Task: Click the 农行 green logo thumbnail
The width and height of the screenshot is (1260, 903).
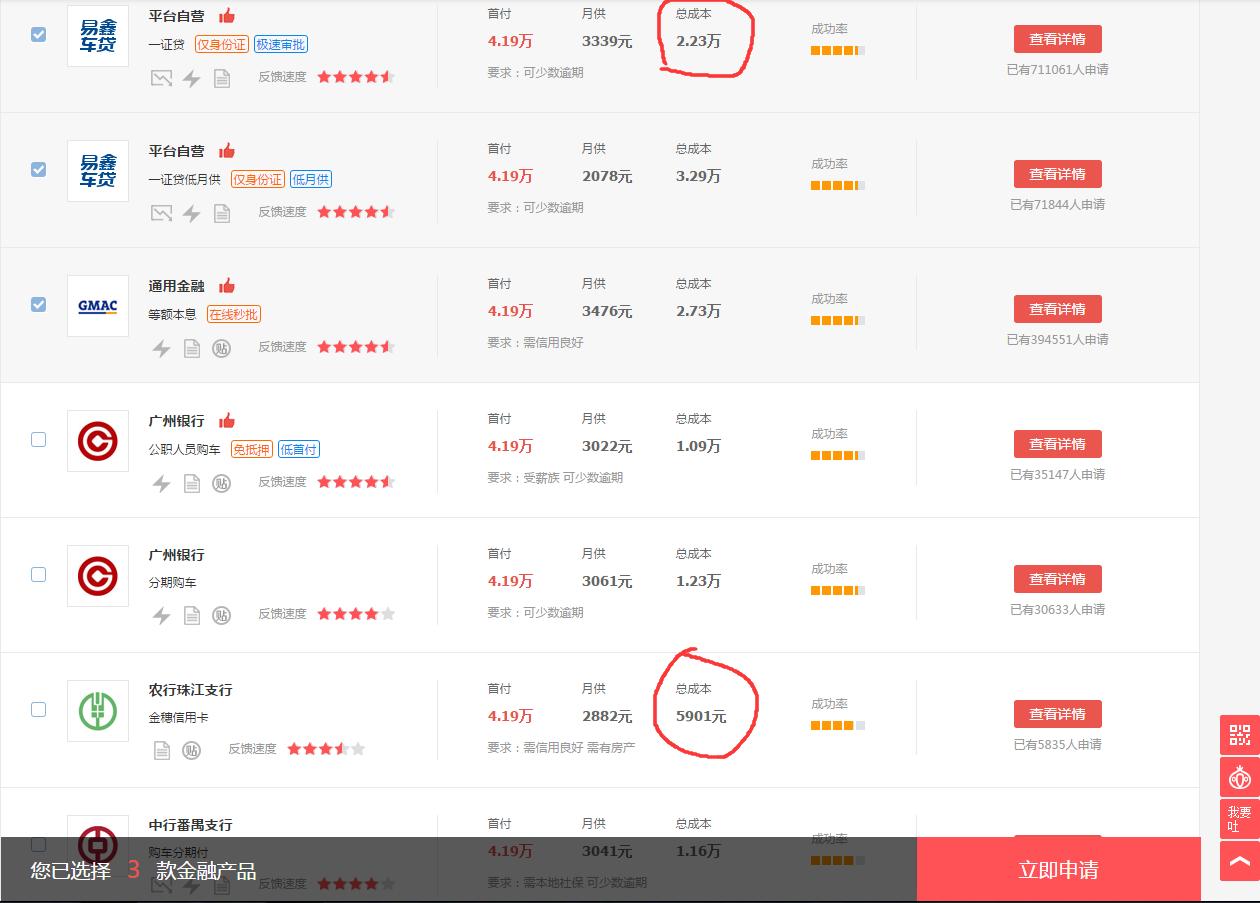Action: pos(98,711)
